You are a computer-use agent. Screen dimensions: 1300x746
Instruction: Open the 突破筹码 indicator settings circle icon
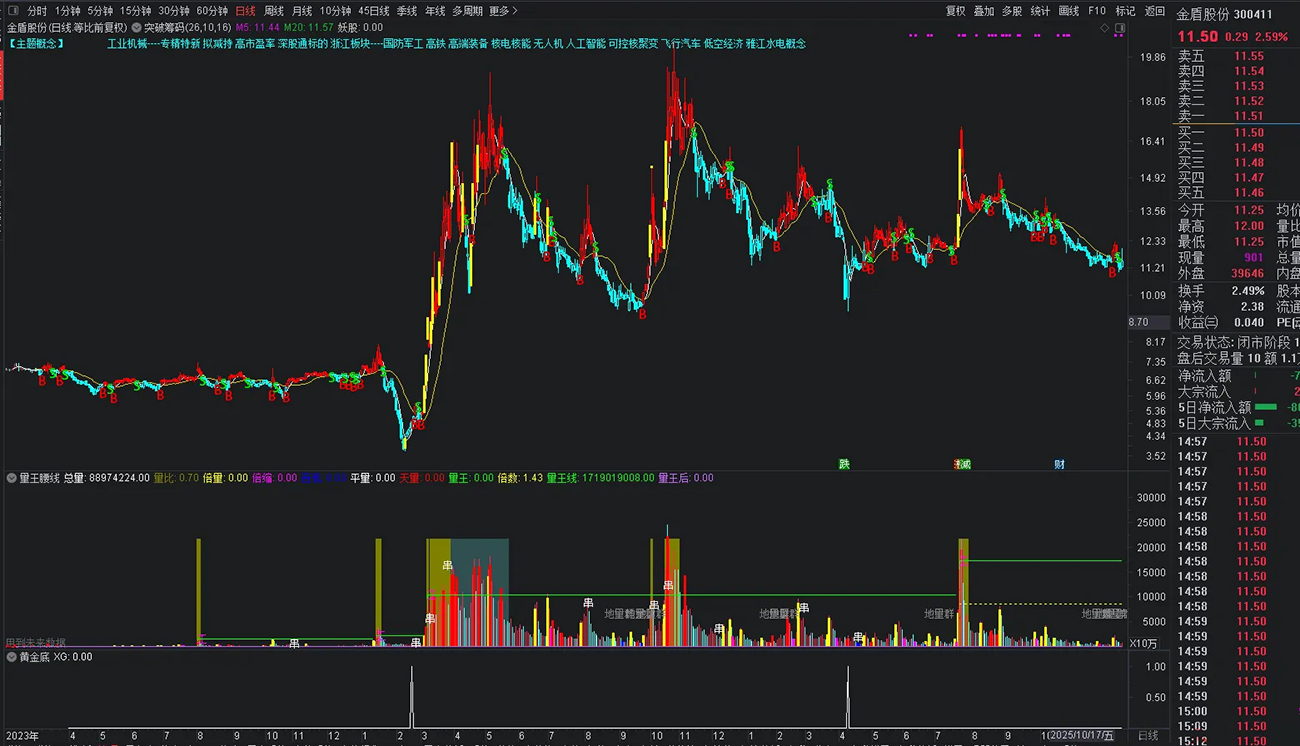point(137,28)
